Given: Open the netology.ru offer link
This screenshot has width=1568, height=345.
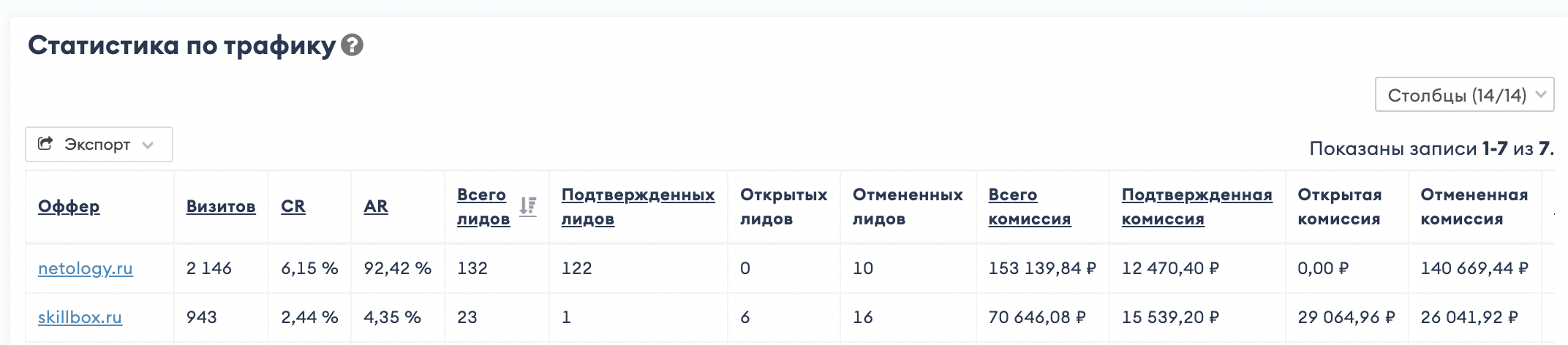Looking at the screenshot, I should (x=86, y=268).
